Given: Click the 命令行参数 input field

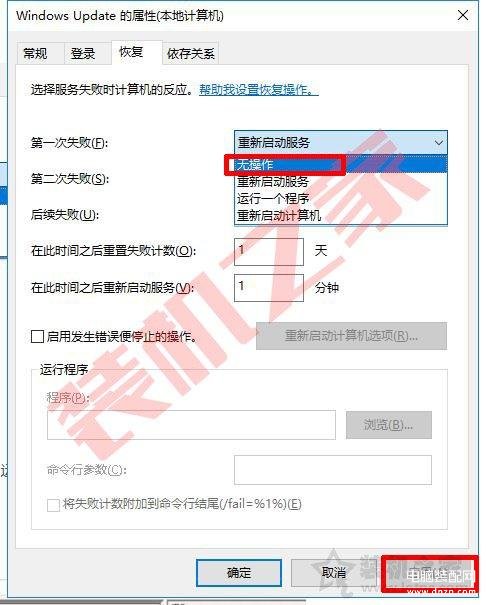Looking at the screenshot, I should (x=333, y=470).
